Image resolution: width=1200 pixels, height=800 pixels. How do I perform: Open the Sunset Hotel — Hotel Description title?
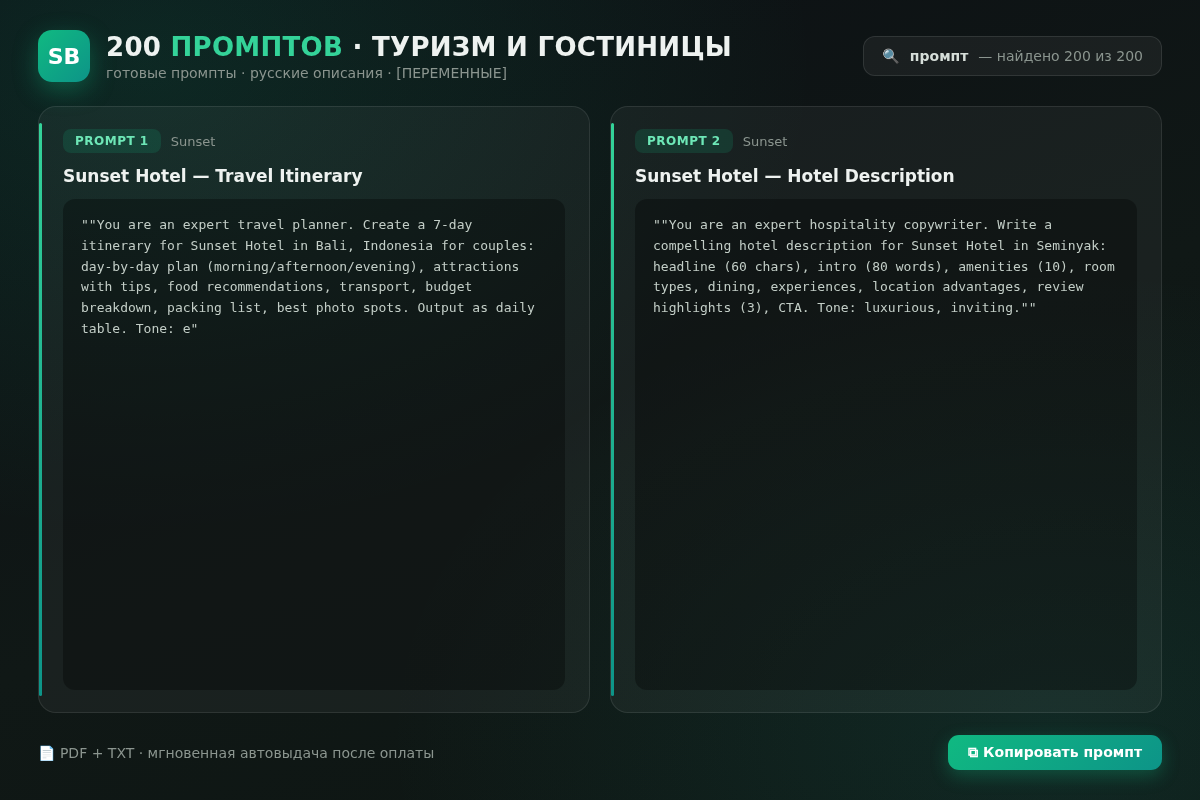tap(795, 176)
